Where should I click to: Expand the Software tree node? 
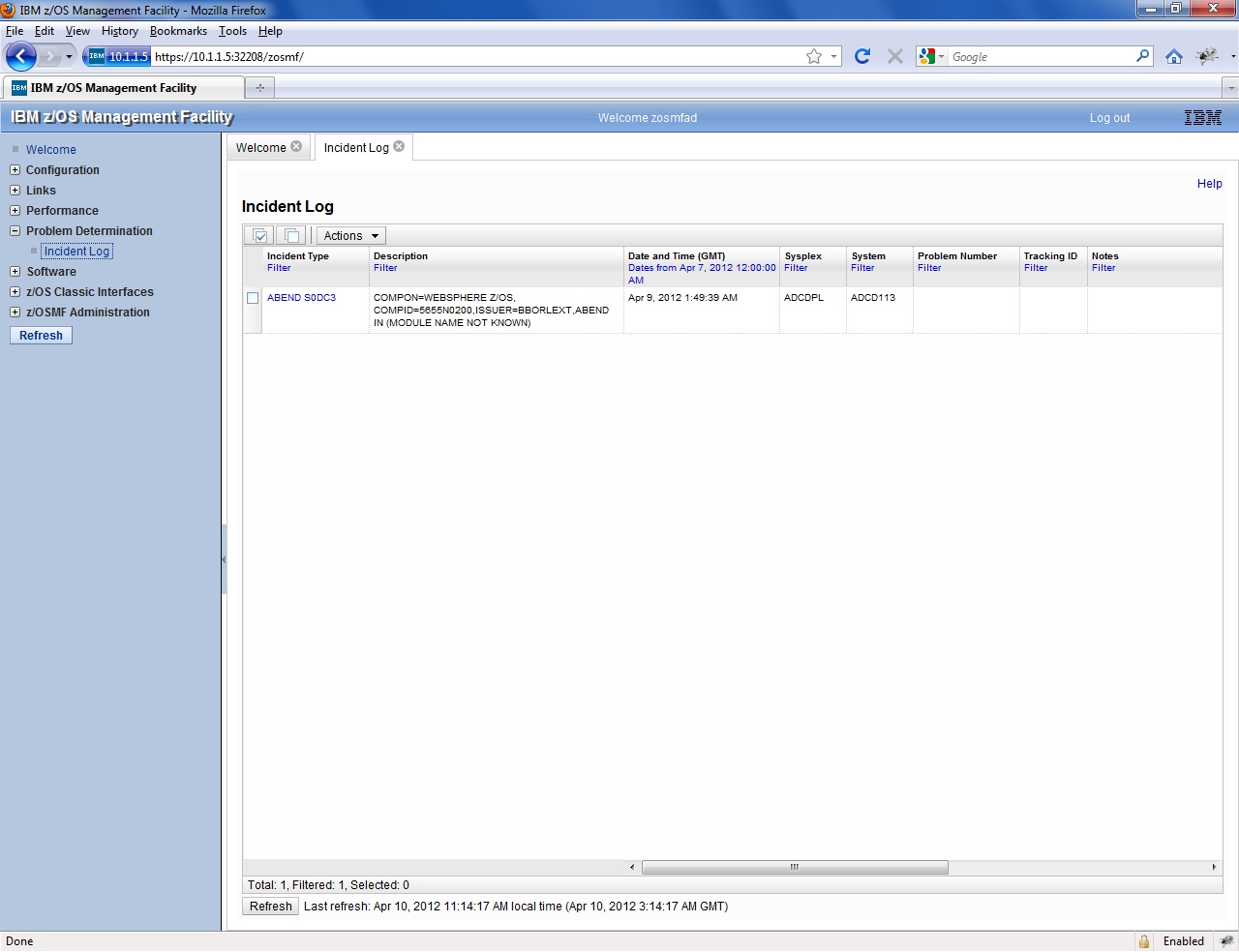[x=15, y=272]
